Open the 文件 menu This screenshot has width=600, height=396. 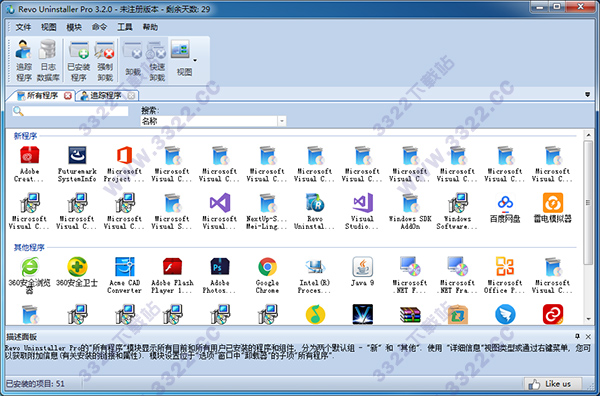(x=23, y=27)
